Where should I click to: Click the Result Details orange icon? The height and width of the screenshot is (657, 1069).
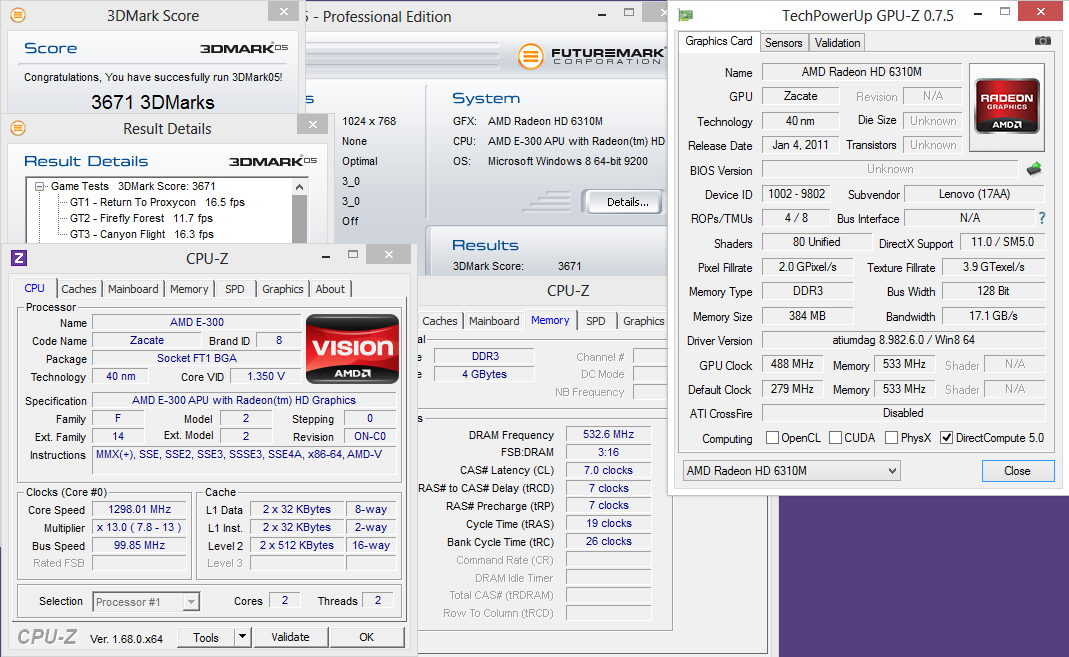tap(18, 127)
